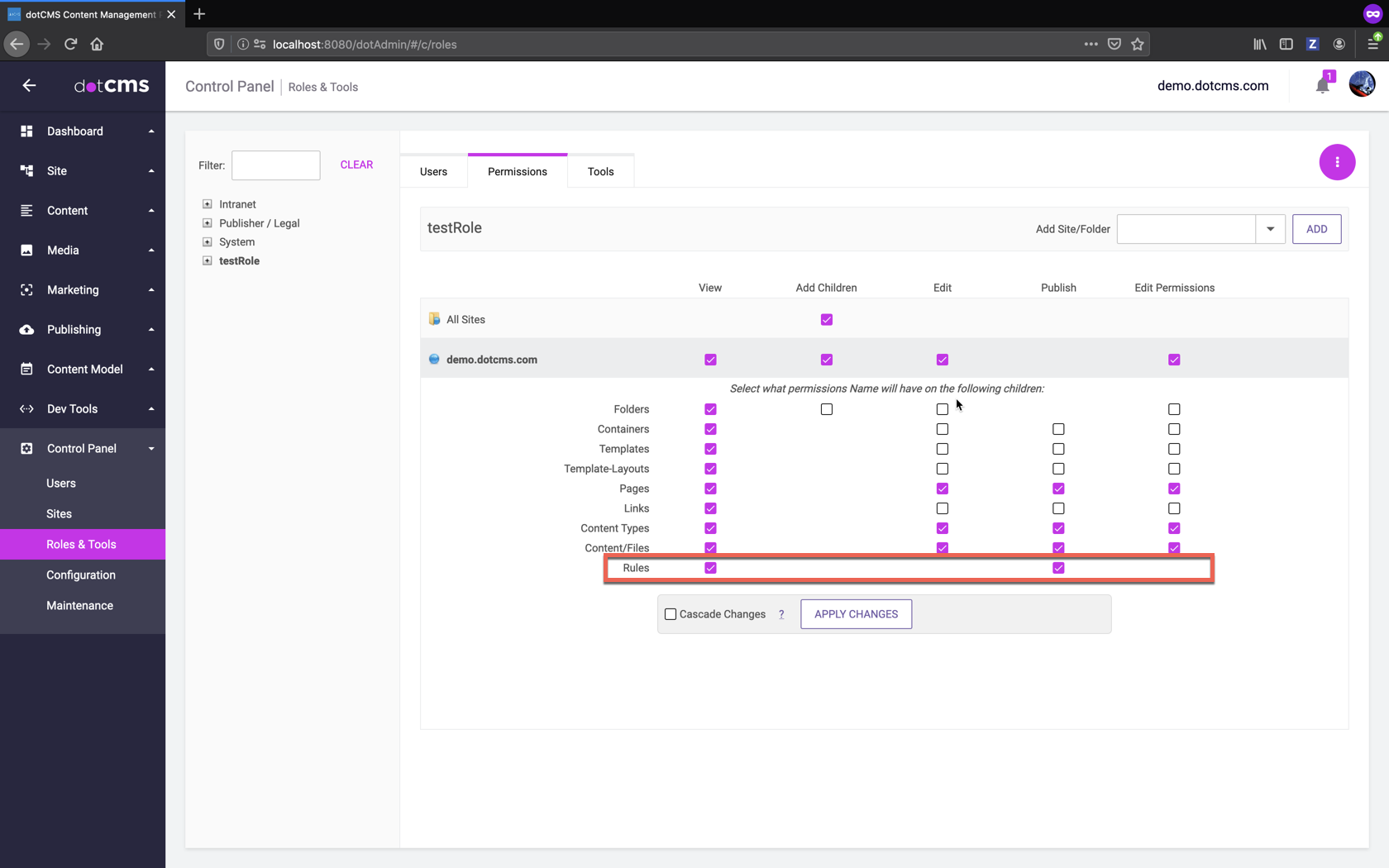
Task: Select the Media sidebar icon
Action: 26,250
